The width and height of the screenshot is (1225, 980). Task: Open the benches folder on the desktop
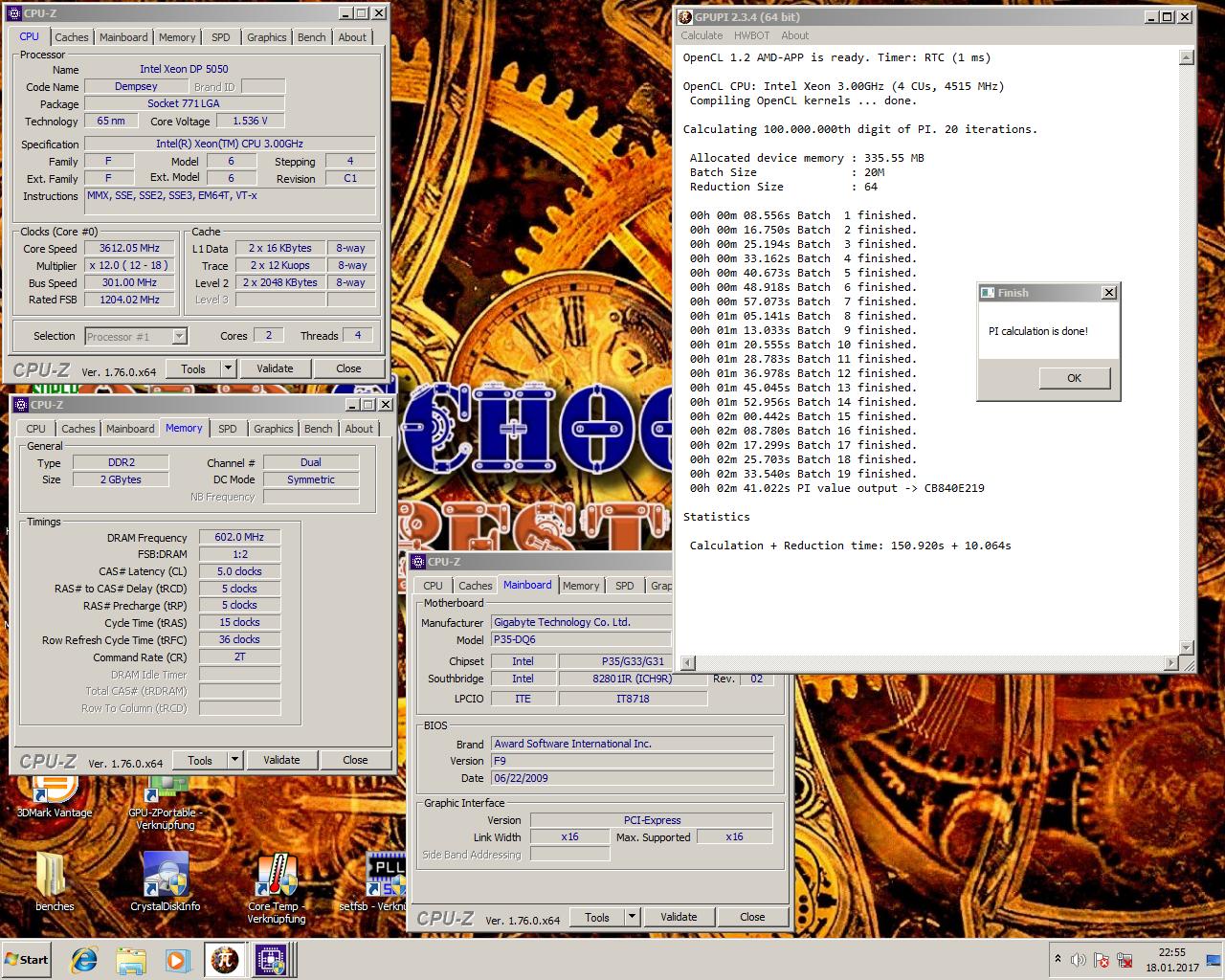click(x=55, y=881)
